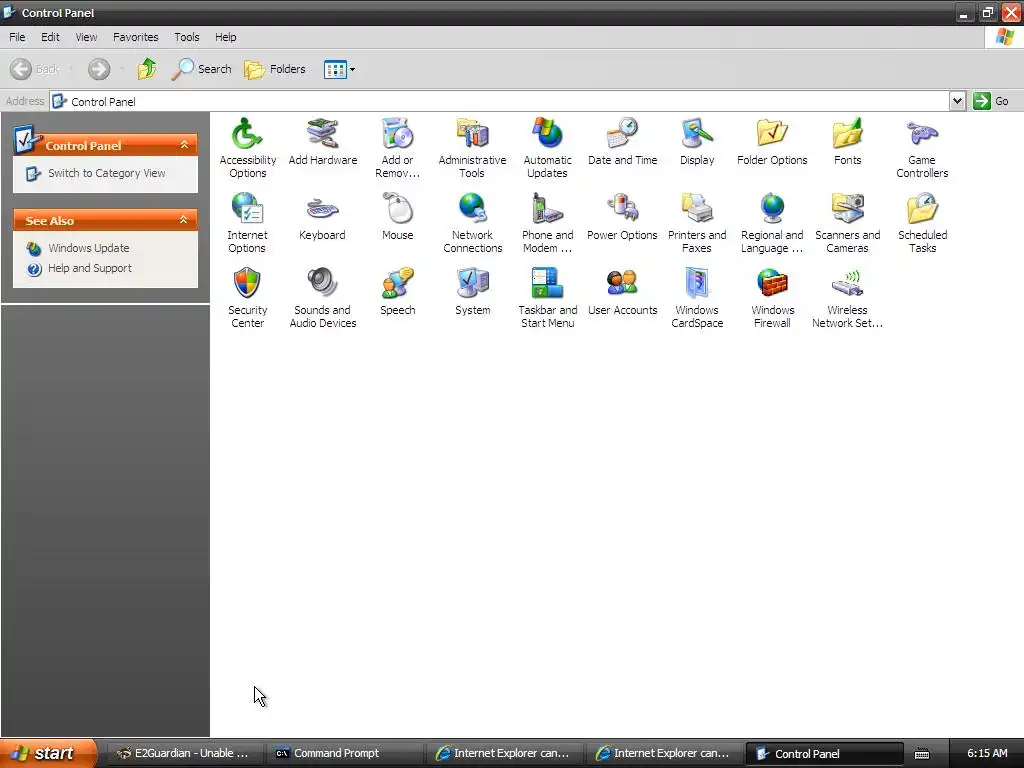Image resolution: width=1024 pixels, height=768 pixels.
Task: Click the clock showing 6:15 AM
Action: click(x=987, y=753)
